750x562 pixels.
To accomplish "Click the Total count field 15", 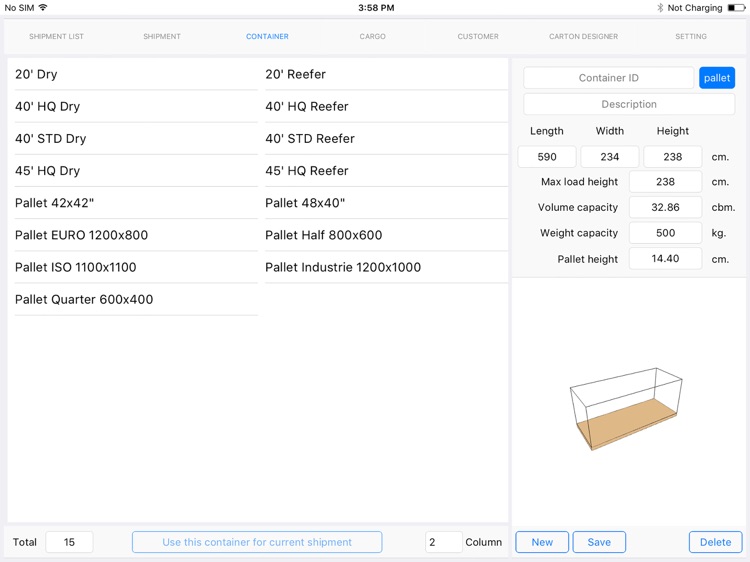I will tap(69, 542).
